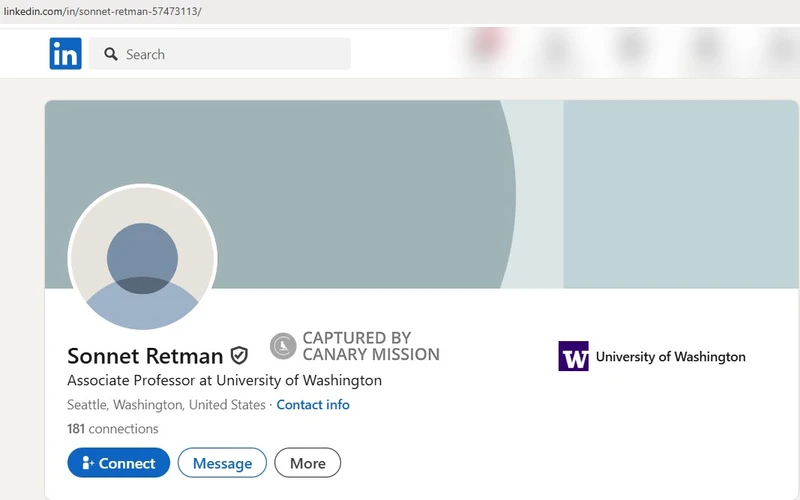Open the Contact info link

point(313,405)
